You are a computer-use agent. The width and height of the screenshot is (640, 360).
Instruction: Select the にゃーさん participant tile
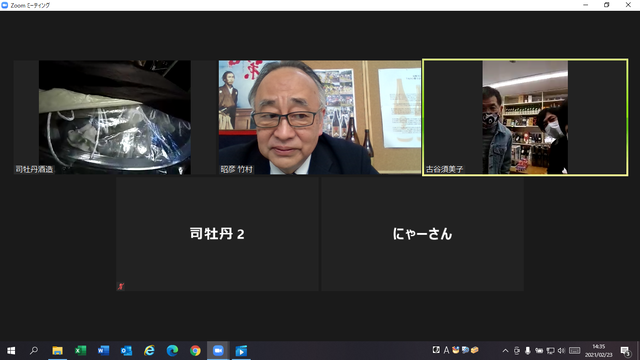422,234
